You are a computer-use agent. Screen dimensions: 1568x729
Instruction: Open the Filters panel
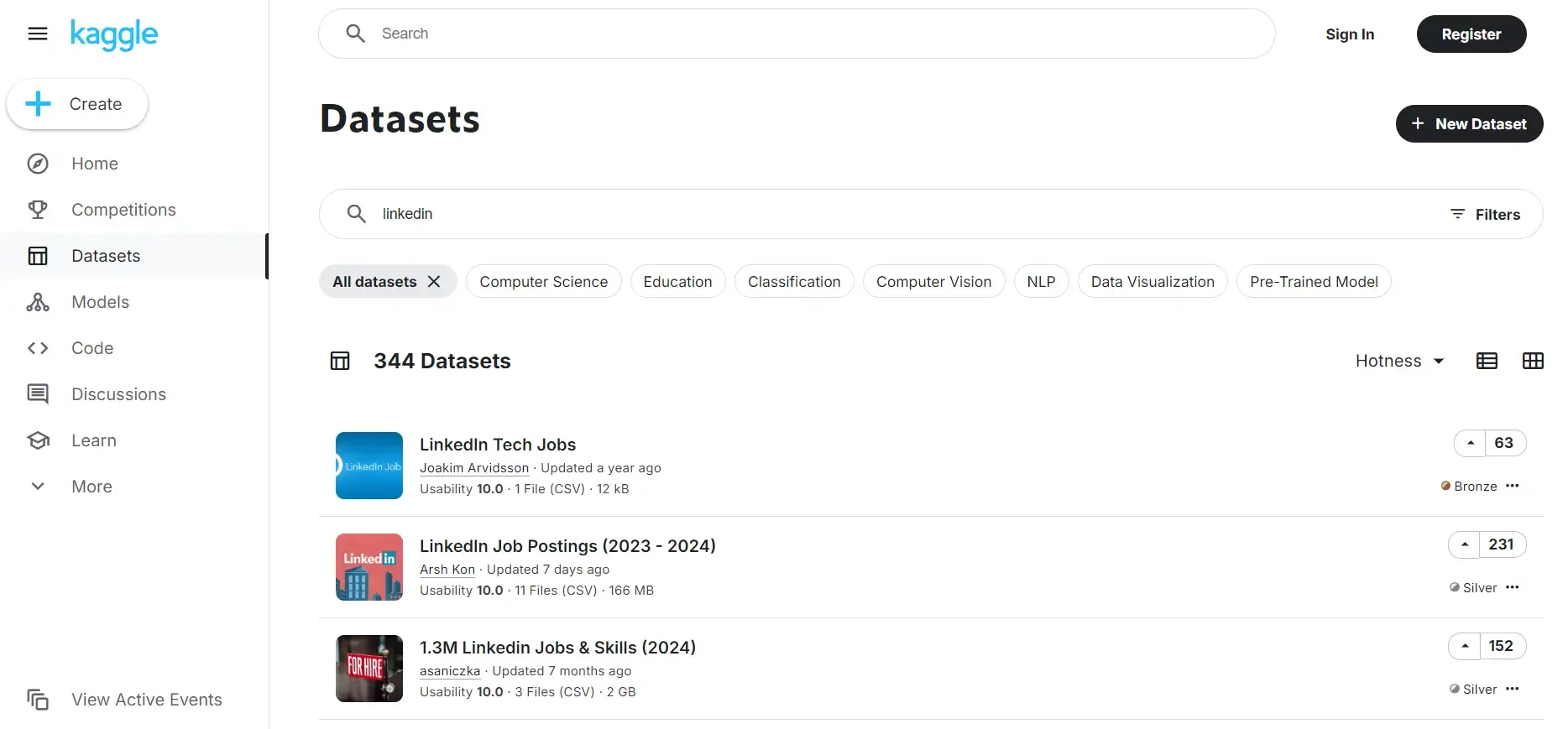coord(1485,214)
